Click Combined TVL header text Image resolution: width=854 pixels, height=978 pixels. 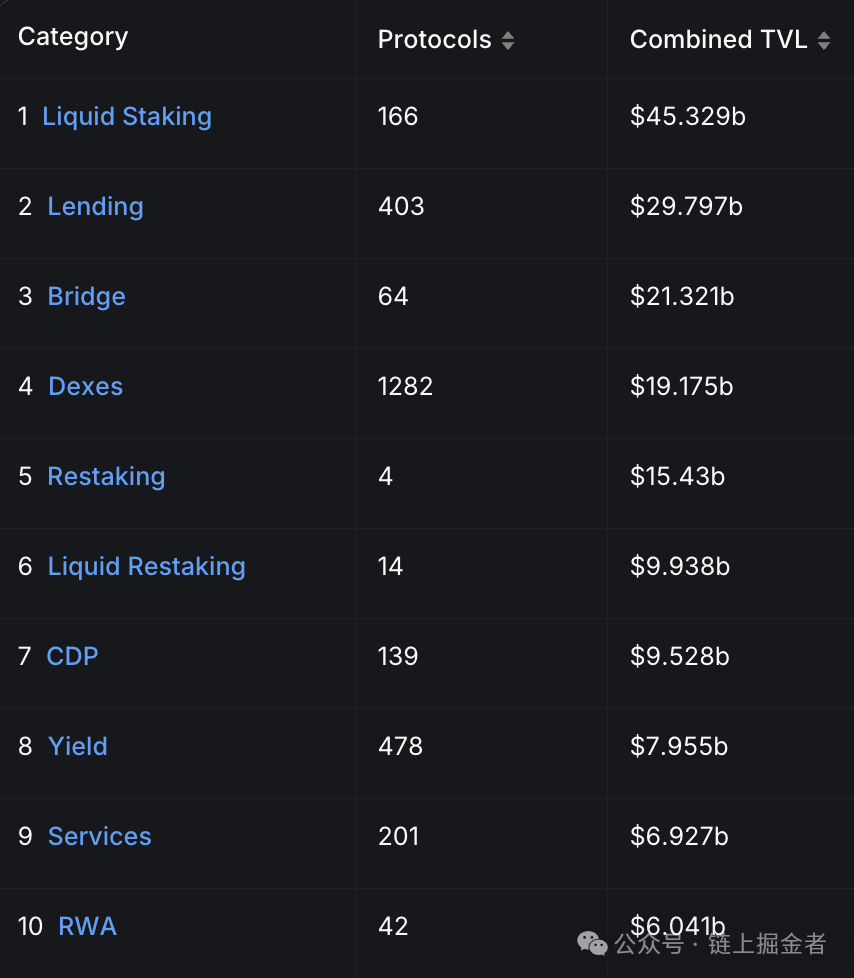[719, 40]
